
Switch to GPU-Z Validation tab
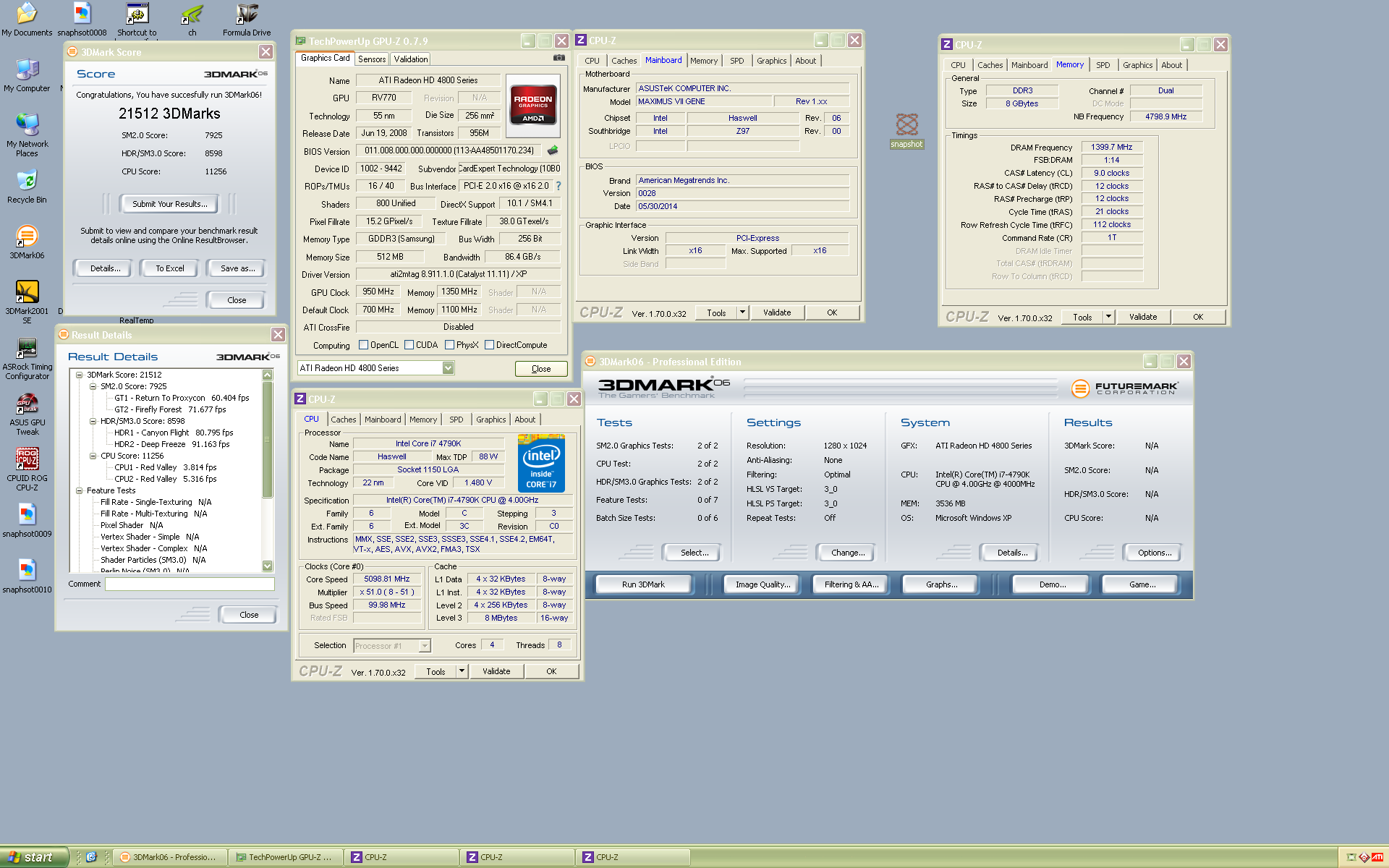point(411,59)
